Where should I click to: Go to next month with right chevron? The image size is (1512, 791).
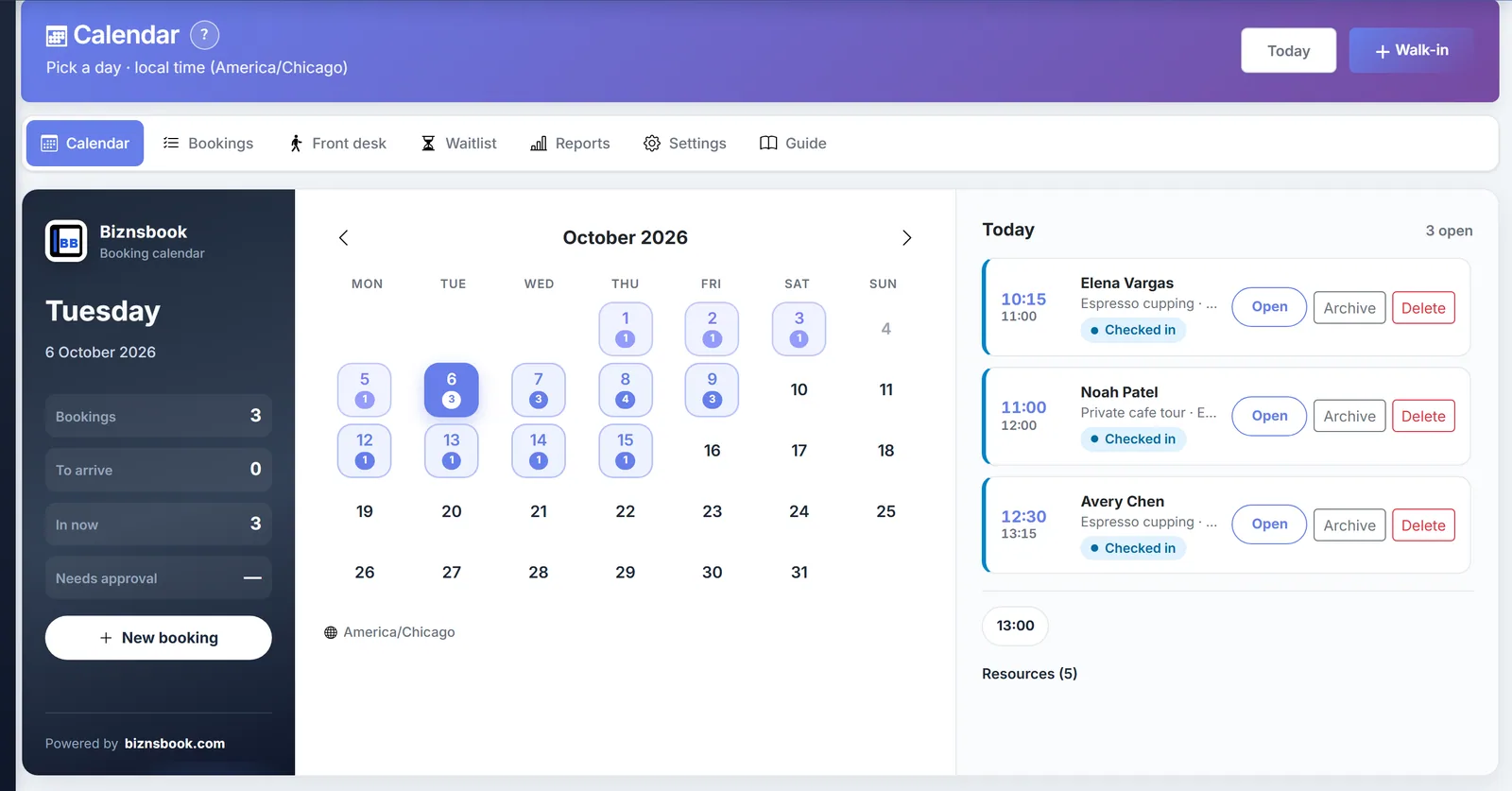click(x=906, y=238)
